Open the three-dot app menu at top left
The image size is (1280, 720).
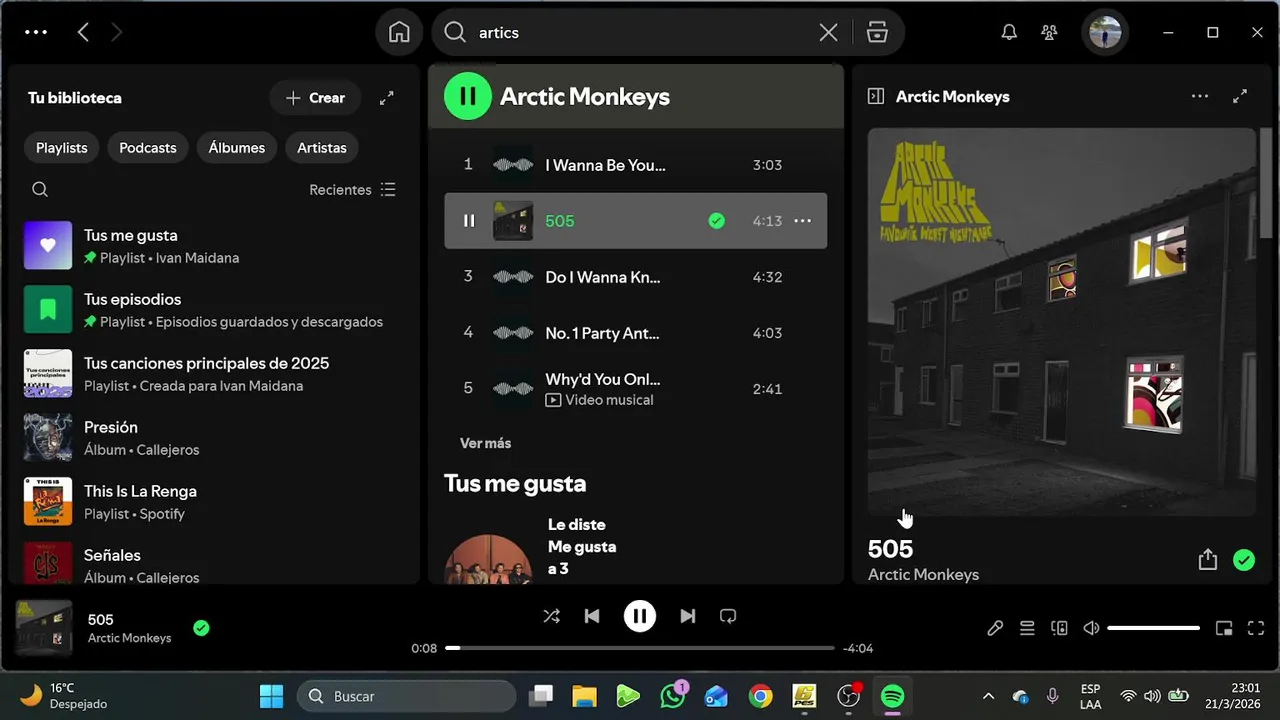coord(36,32)
